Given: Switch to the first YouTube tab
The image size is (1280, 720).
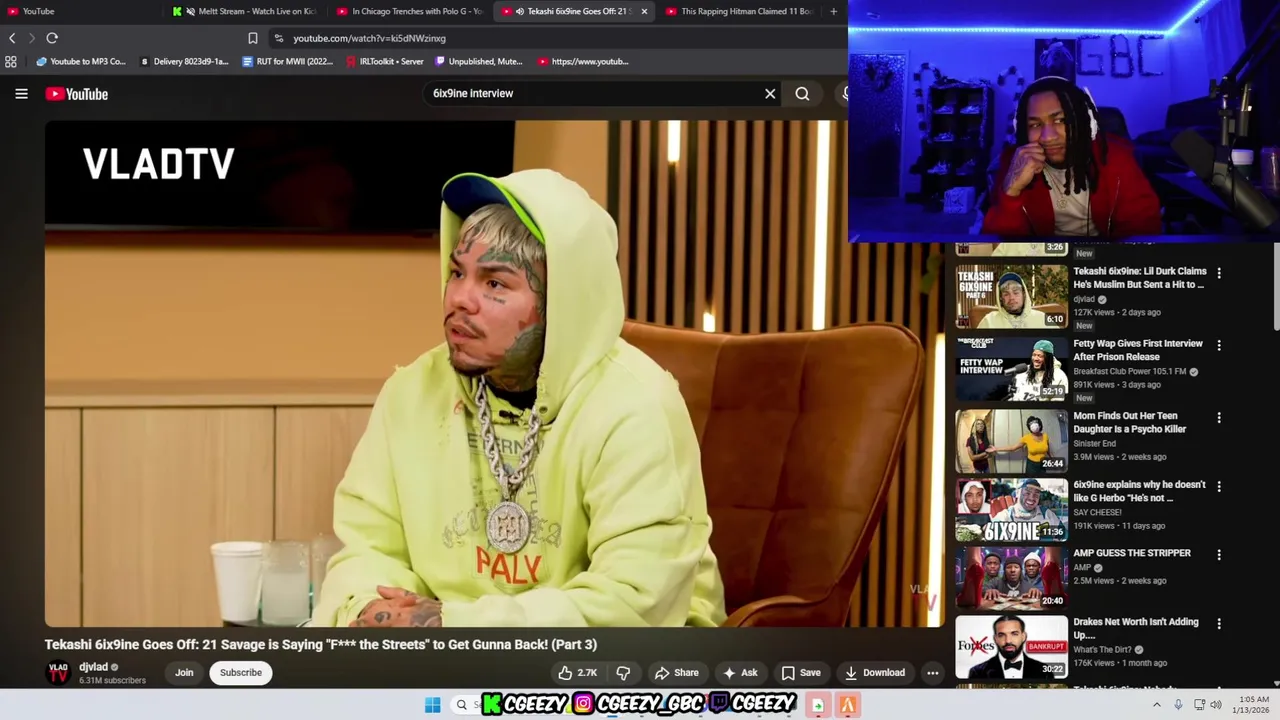Looking at the screenshot, I should pos(80,11).
